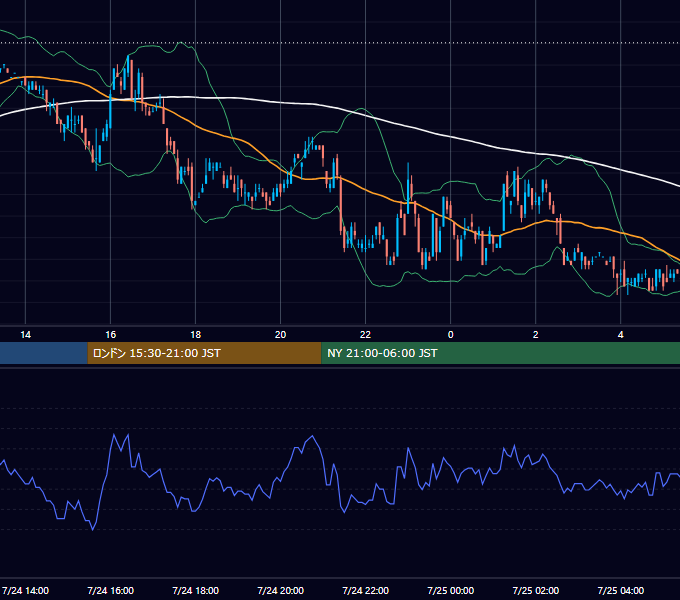This screenshot has width=680, height=600.
Task: Click the ロンドン 15:30-21:00 JST session bar
Action: [204, 353]
